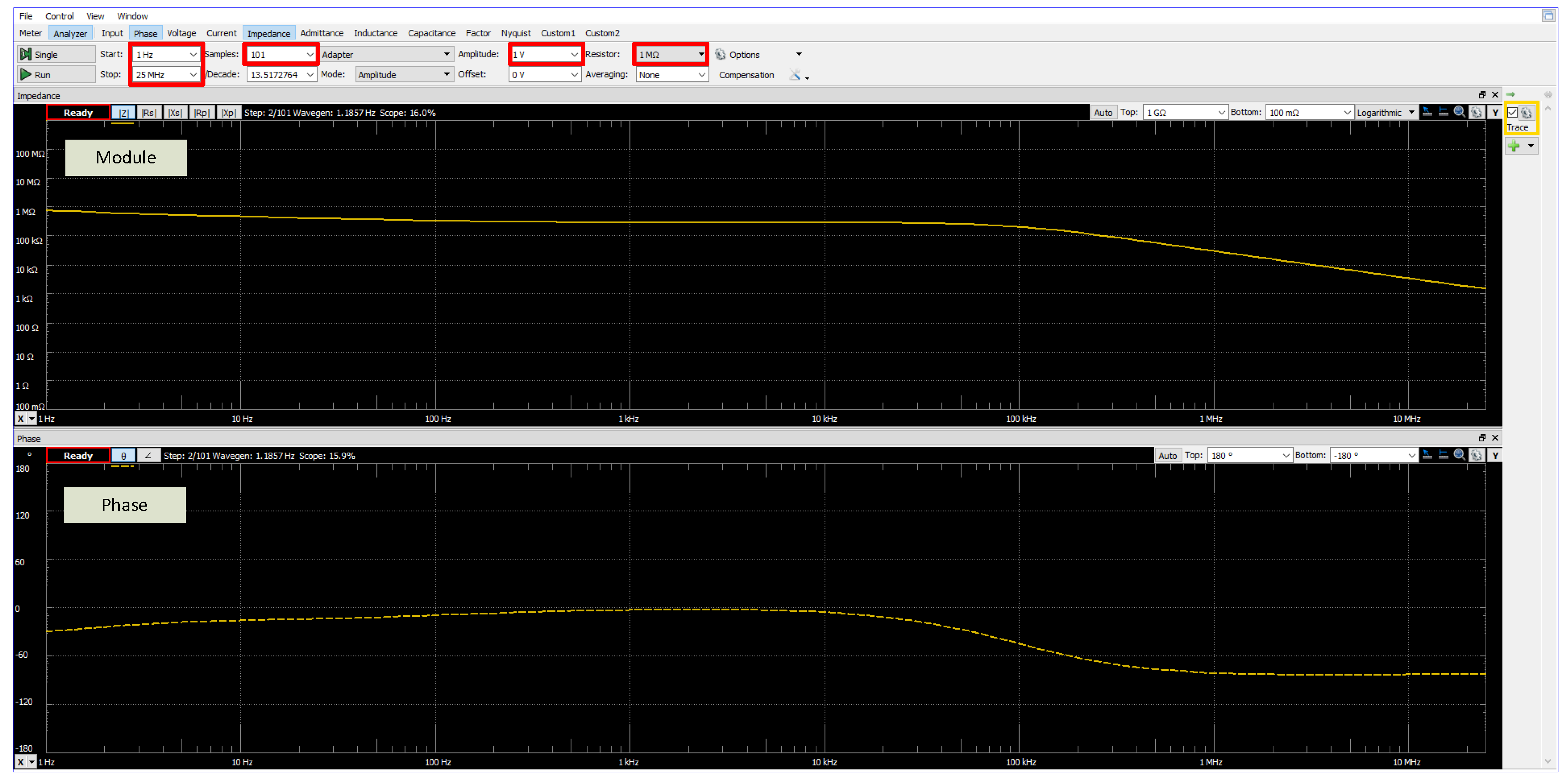This screenshot has width=1568, height=783.
Task: Open the Trace gear settings icon
Action: (1527, 113)
